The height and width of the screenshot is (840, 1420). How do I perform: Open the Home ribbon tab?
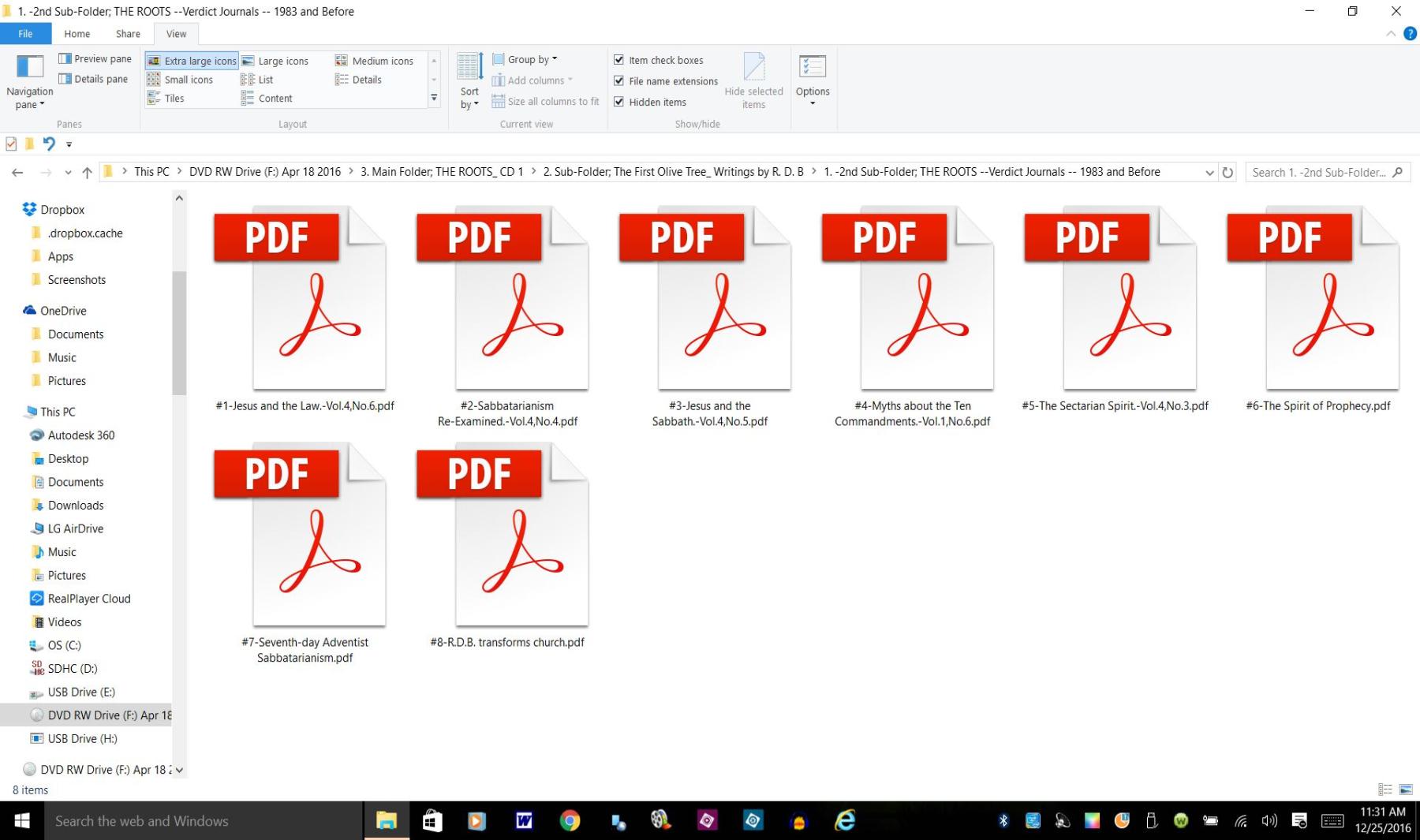(x=77, y=34)
